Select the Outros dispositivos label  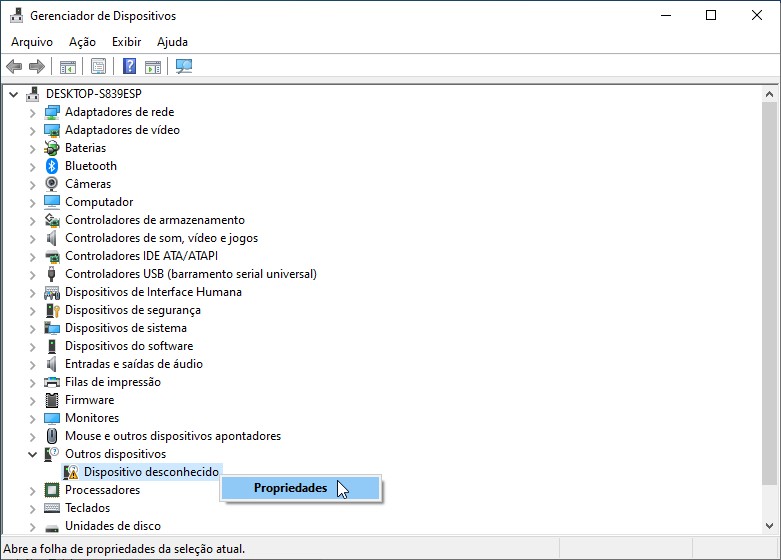click(x=116, y=454)
